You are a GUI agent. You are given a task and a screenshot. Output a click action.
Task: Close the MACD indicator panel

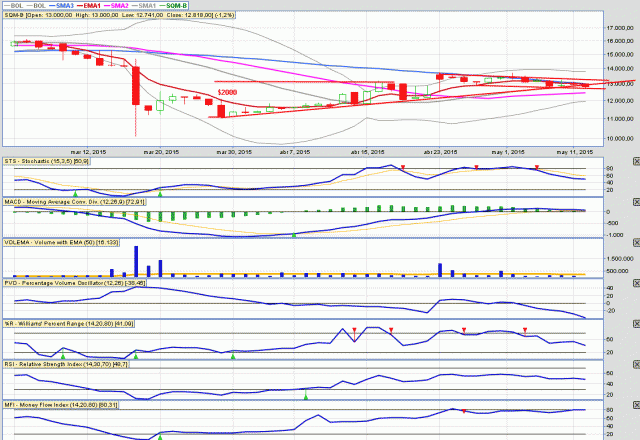pyautogui.click(x=636, y=202)
